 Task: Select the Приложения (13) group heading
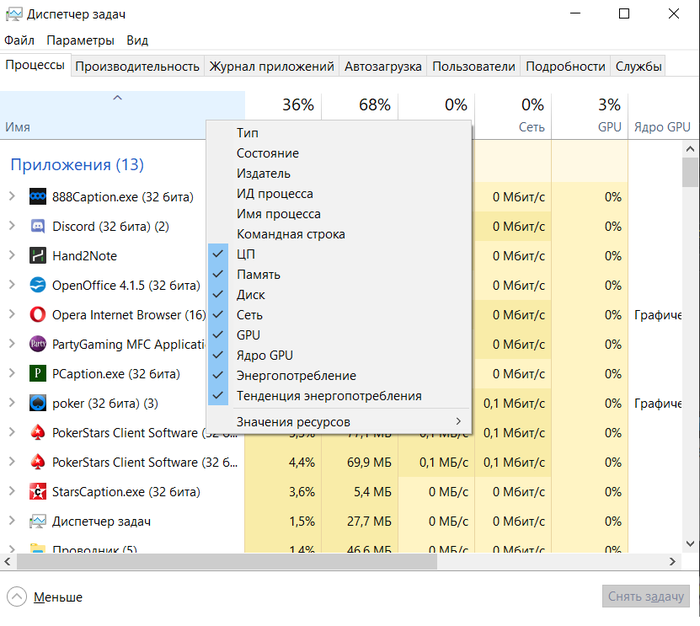click(x=77, y=164)
